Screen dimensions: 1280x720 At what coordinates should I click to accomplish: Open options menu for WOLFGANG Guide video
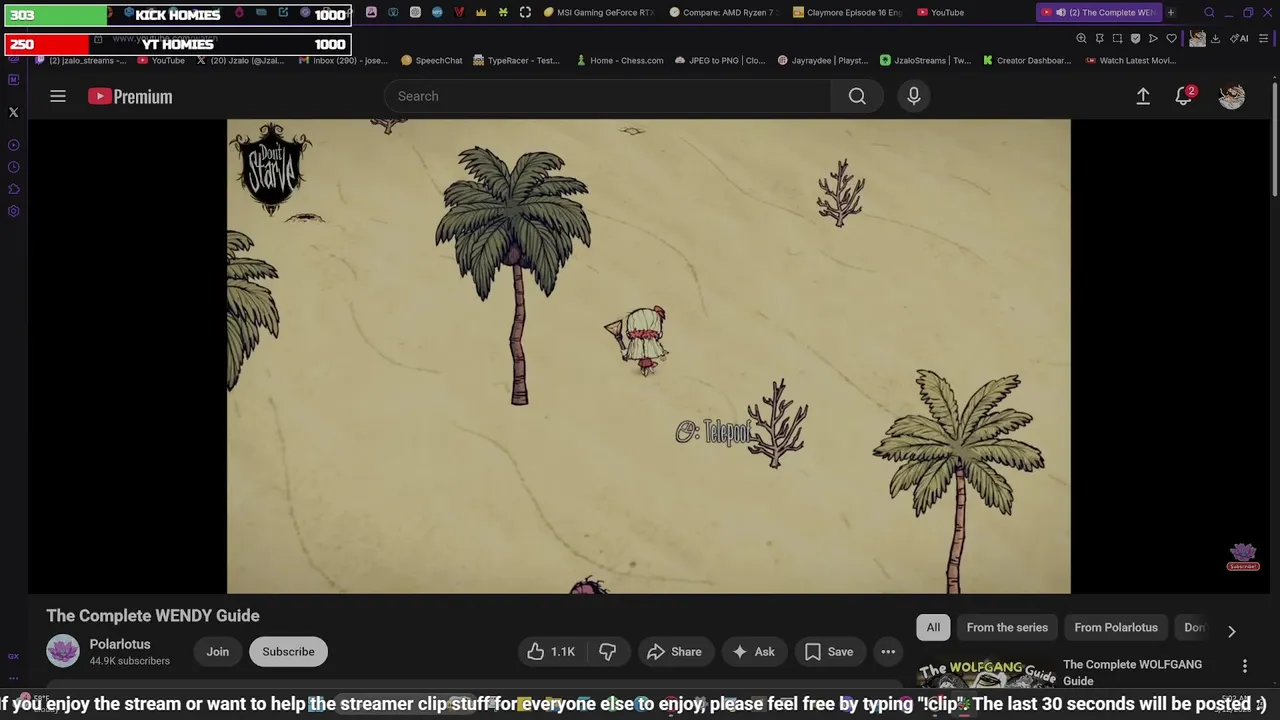tap(1245, 666)
